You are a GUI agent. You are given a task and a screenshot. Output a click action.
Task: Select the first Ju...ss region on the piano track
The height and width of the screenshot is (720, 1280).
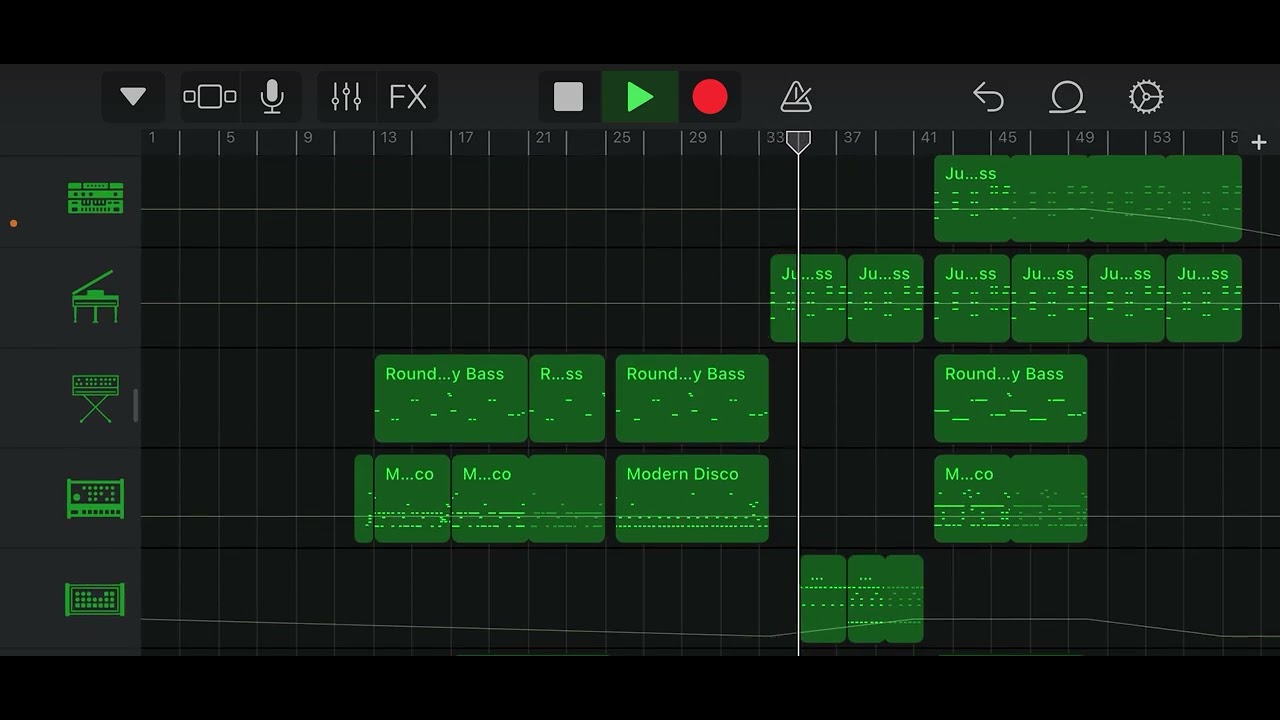808,298
